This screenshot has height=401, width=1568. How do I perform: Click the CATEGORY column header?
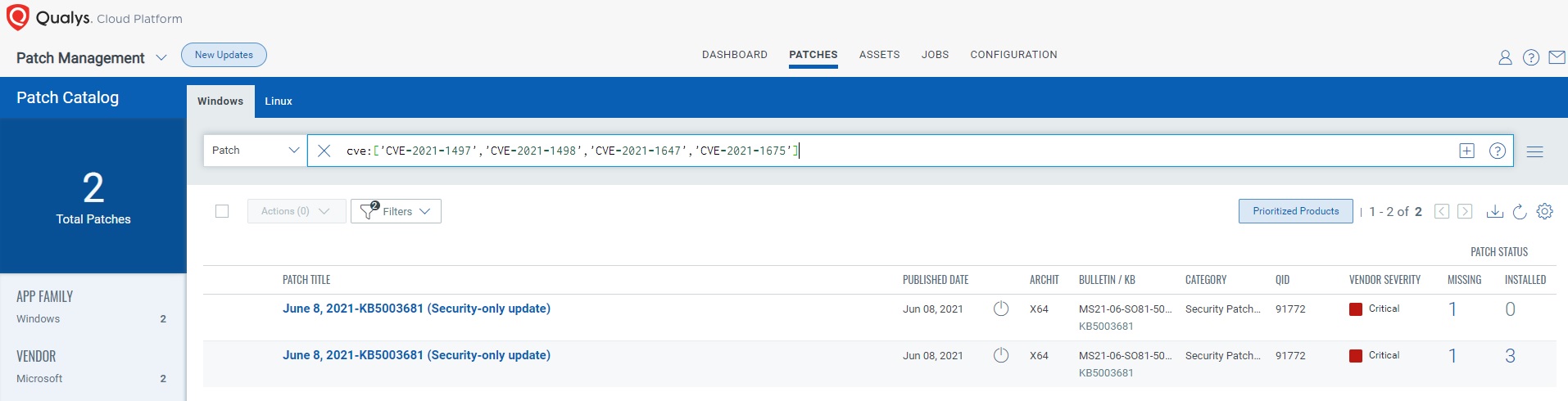coord(1206,280)
